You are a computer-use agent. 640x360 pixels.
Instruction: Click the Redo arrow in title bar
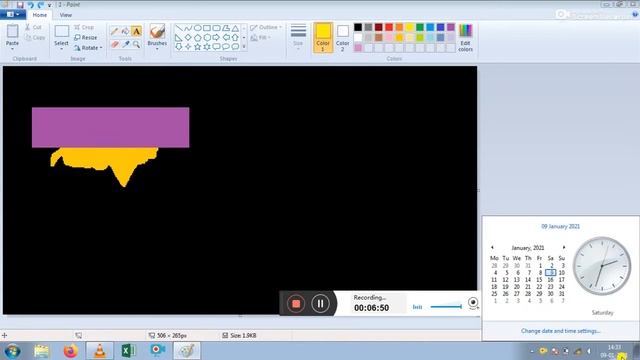click(x=40, y=5)
